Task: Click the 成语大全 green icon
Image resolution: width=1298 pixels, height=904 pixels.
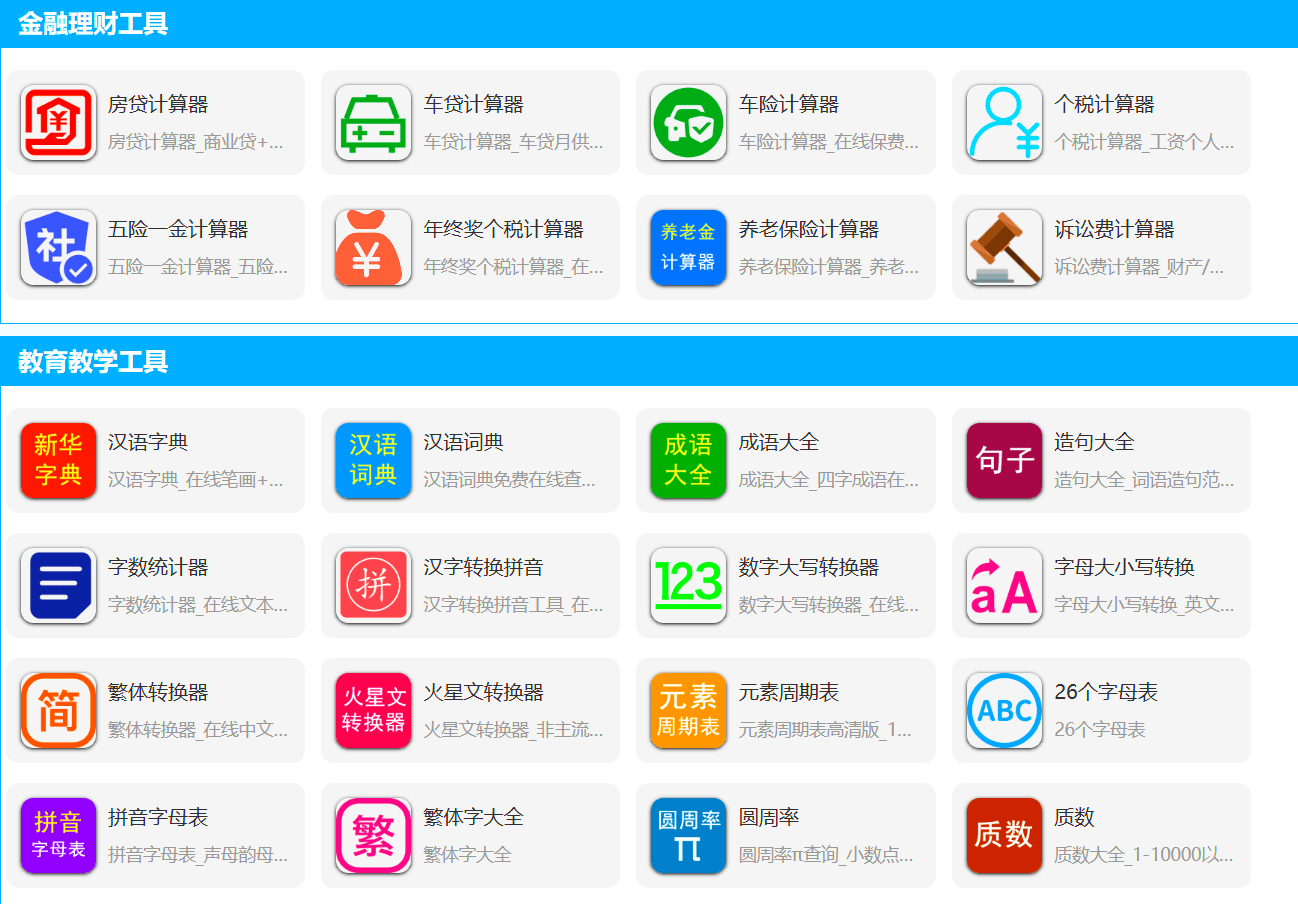Action: pyautogui.click(x=687, y=461)
